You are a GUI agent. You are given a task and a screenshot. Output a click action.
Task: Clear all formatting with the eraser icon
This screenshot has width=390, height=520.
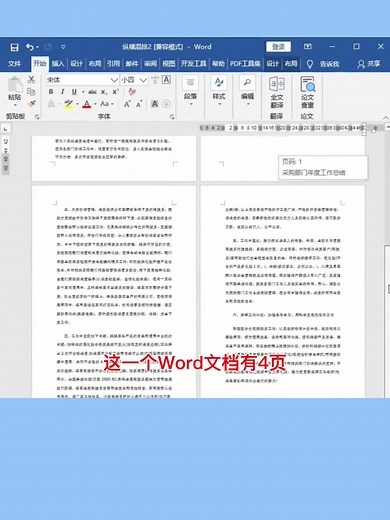(132, 91)
